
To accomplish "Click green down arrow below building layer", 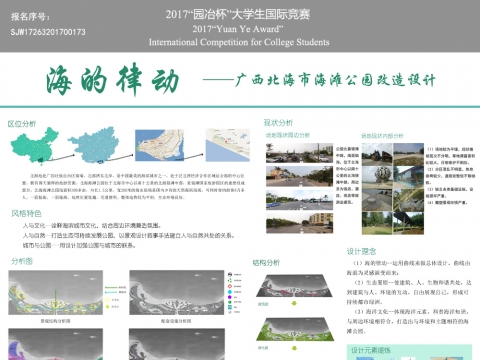I will (294, 304).
